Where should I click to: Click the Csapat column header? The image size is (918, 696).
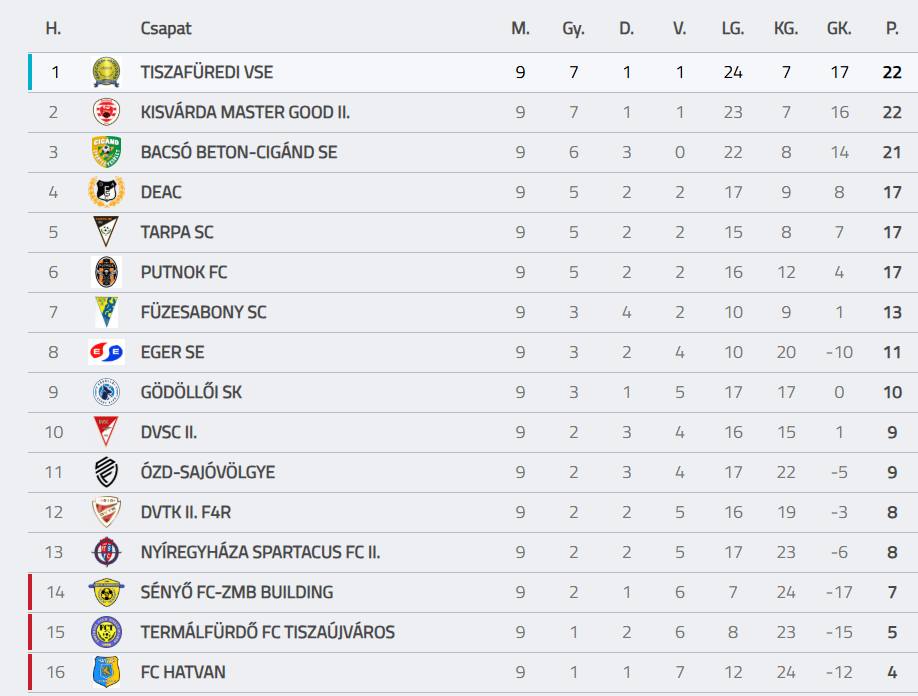(x=165, y=29)
